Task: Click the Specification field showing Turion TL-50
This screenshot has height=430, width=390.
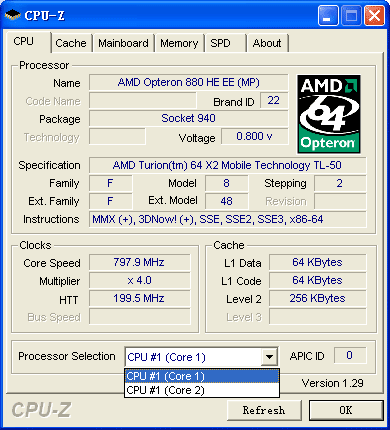Action: [x=227, y=165]
